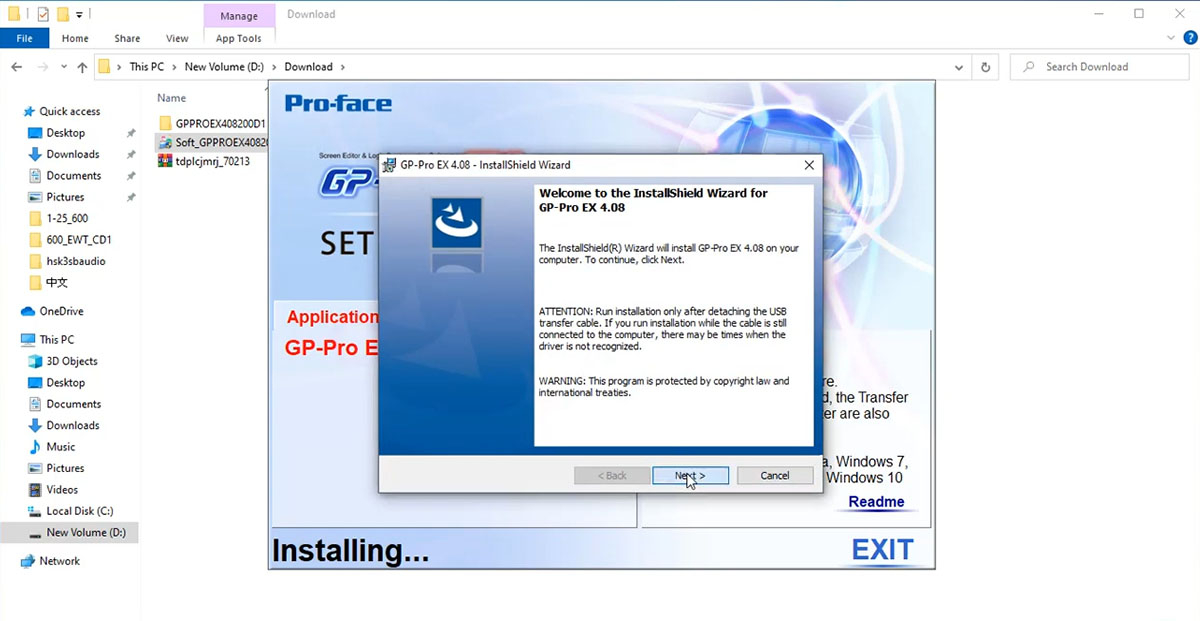
Task: Expand the chevron after Download in the breadcrumb
Action: pos(343,67)
